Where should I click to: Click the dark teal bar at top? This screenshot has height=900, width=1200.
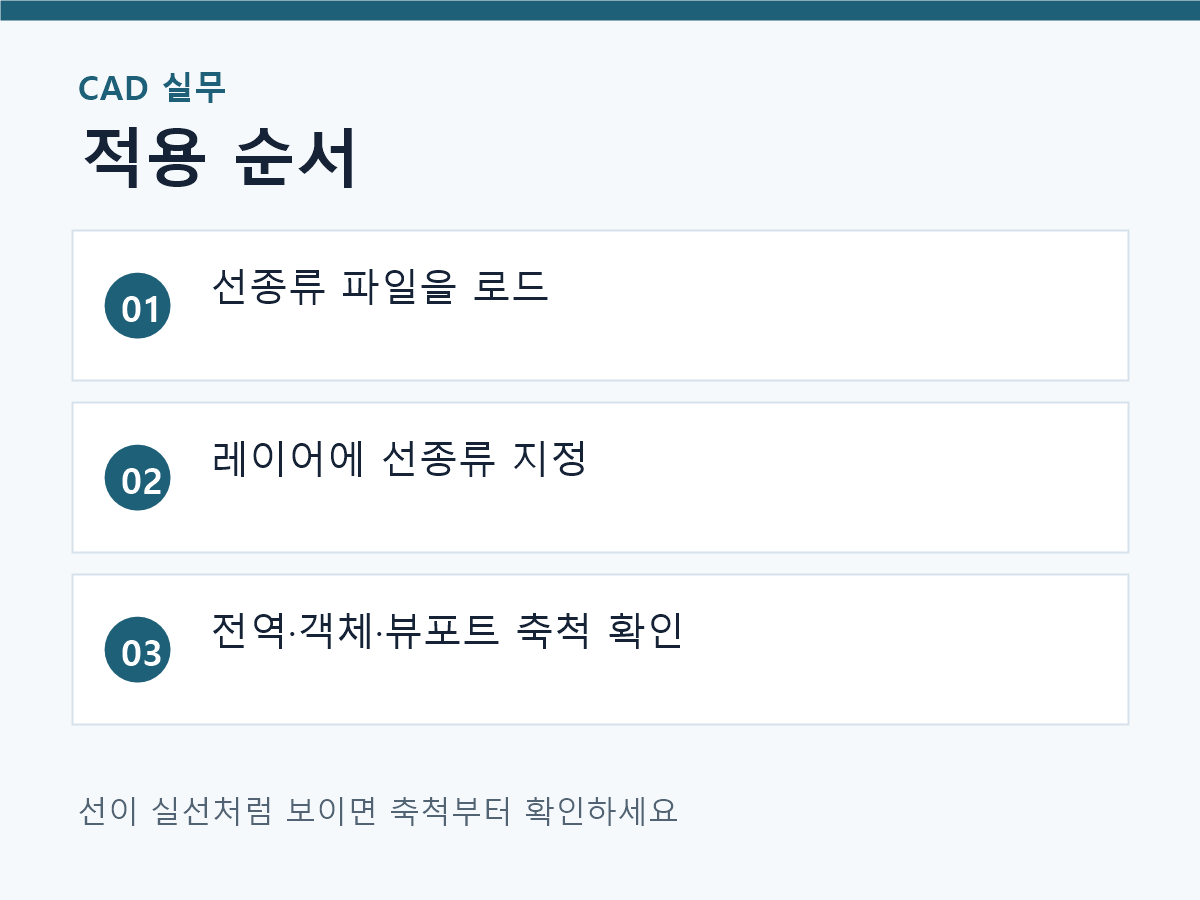tap(600, 10)
